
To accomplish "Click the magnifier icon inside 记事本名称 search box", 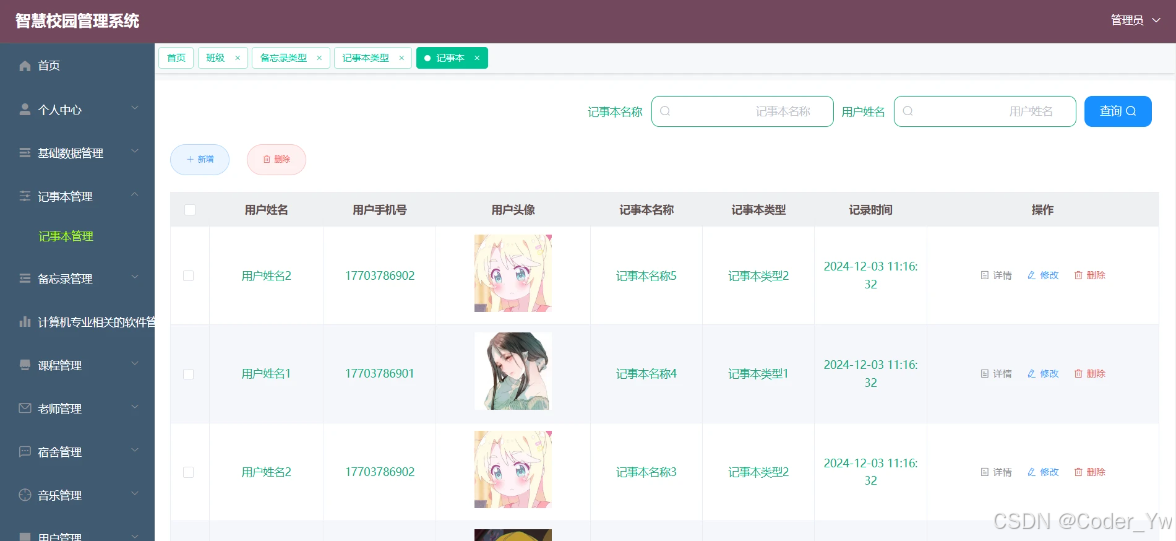I will pyautogui.click(x=664, y=111).
